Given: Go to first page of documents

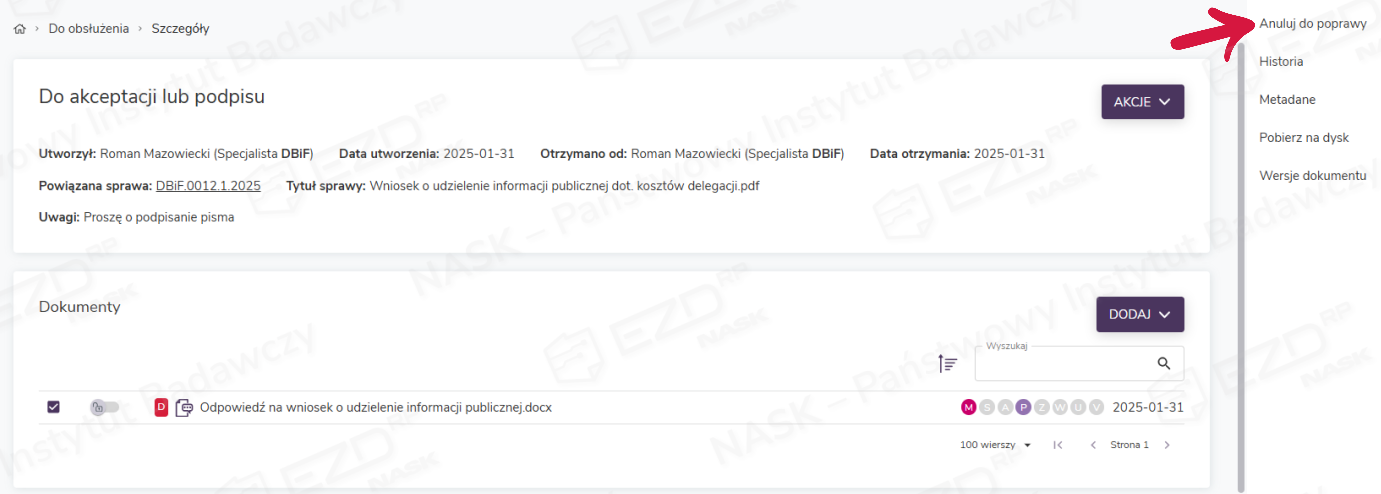Looking at the screenshot, I should 1058,445.
